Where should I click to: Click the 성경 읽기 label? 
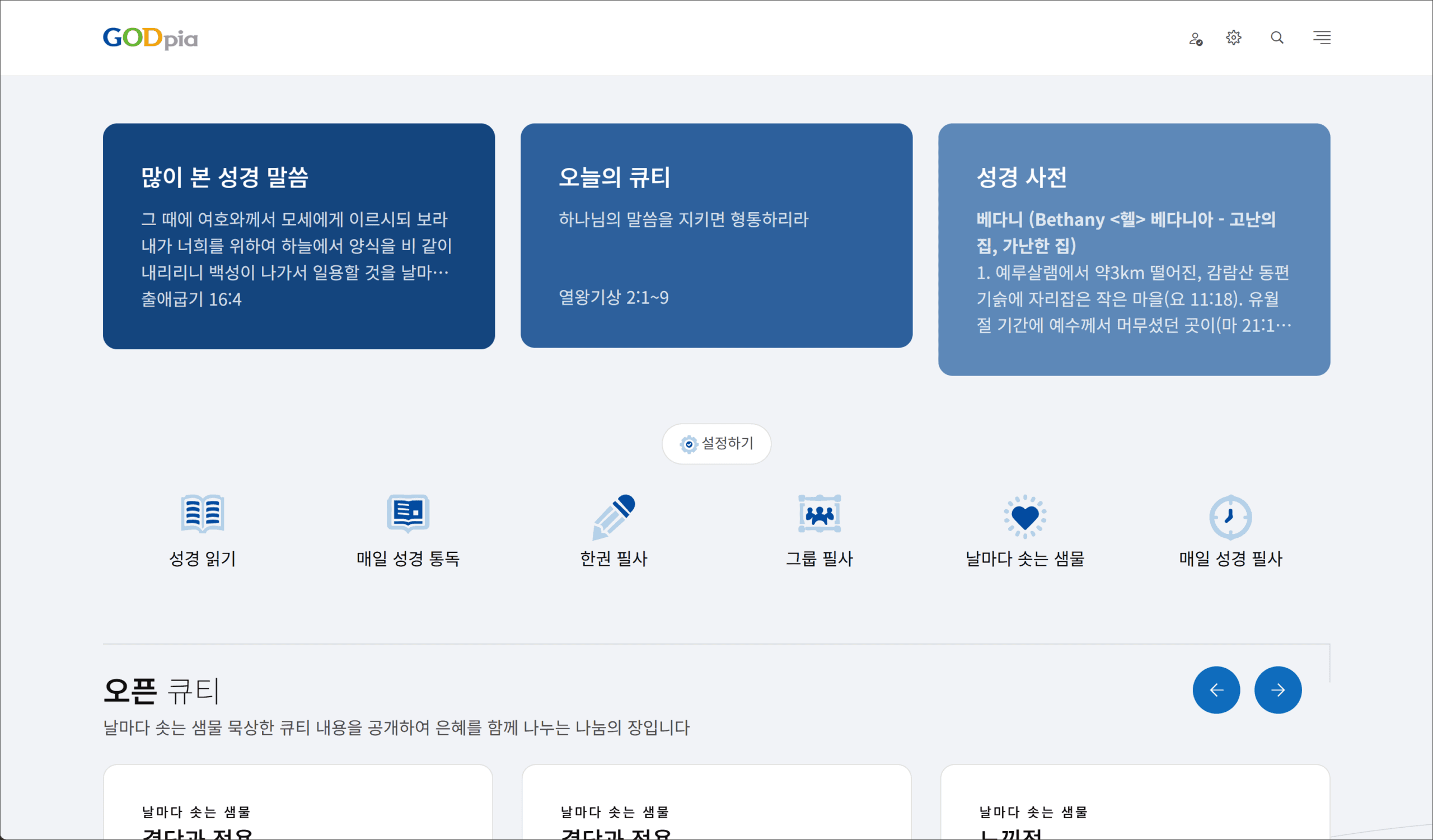coord(203,558)
